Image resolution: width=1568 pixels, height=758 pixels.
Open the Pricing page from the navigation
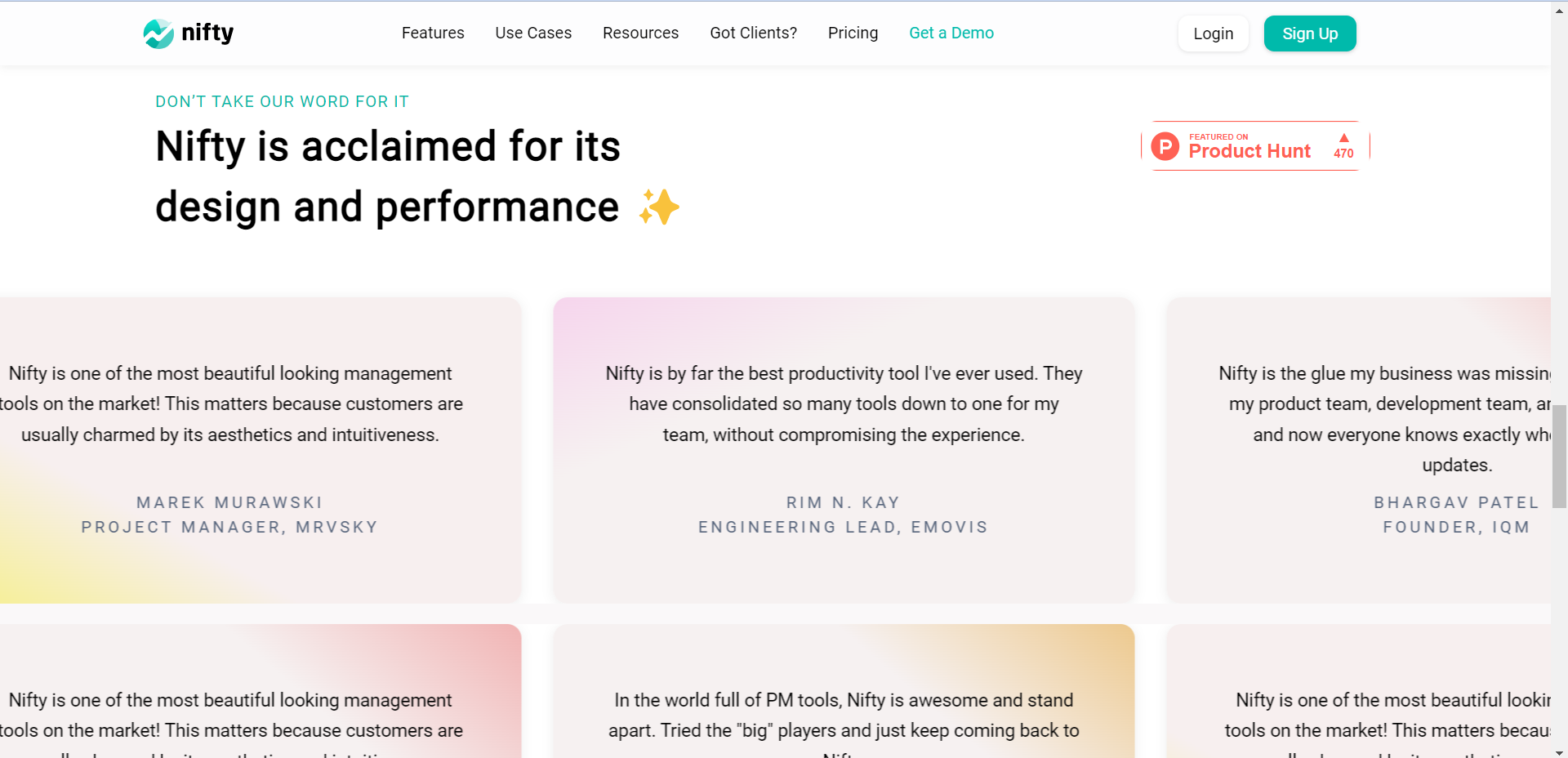tap(853, 33)
